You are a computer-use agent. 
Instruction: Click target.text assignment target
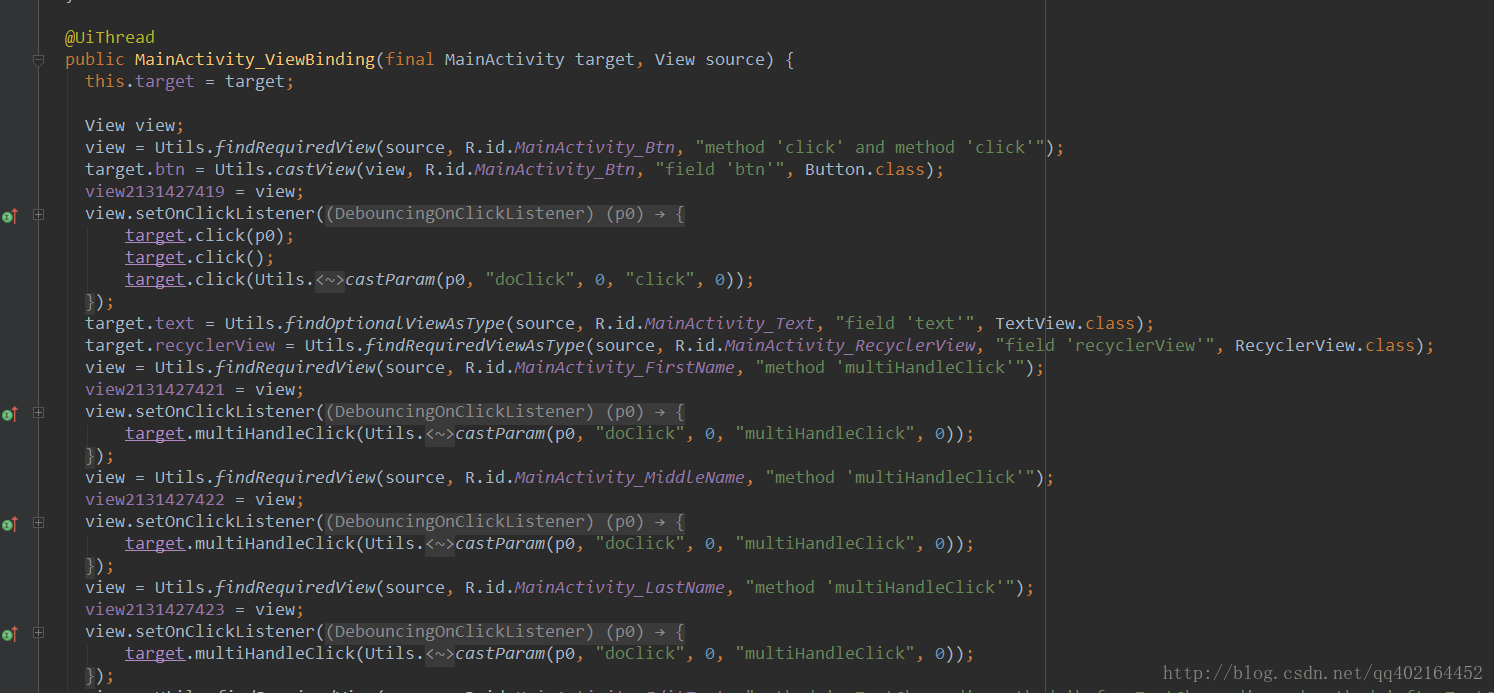[x=140, y=324]
